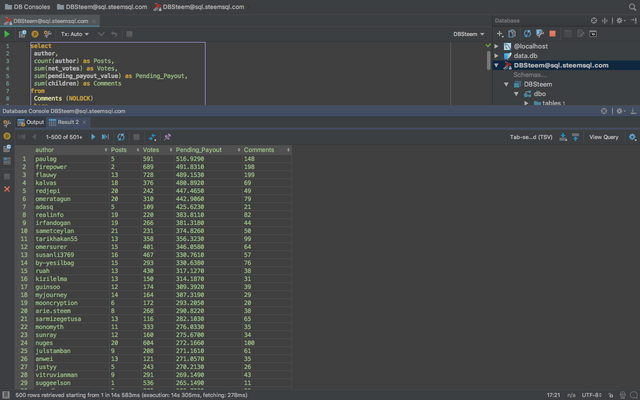Click duplicate data source icon in Database panel
The image size is (640, 400).
(512, 34)
